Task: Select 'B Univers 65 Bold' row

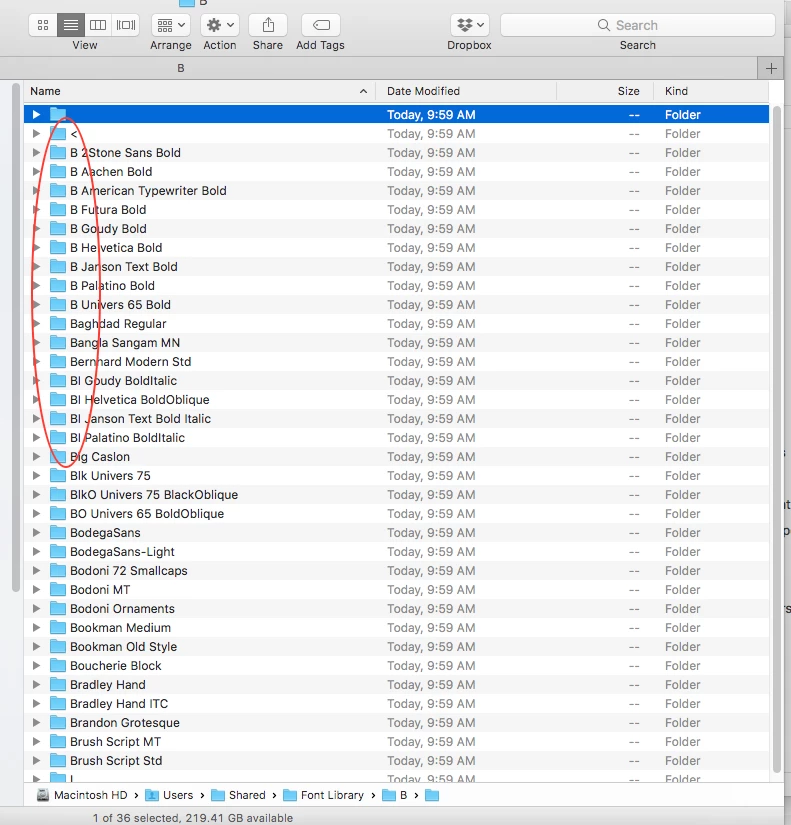Action: point(396,305)
